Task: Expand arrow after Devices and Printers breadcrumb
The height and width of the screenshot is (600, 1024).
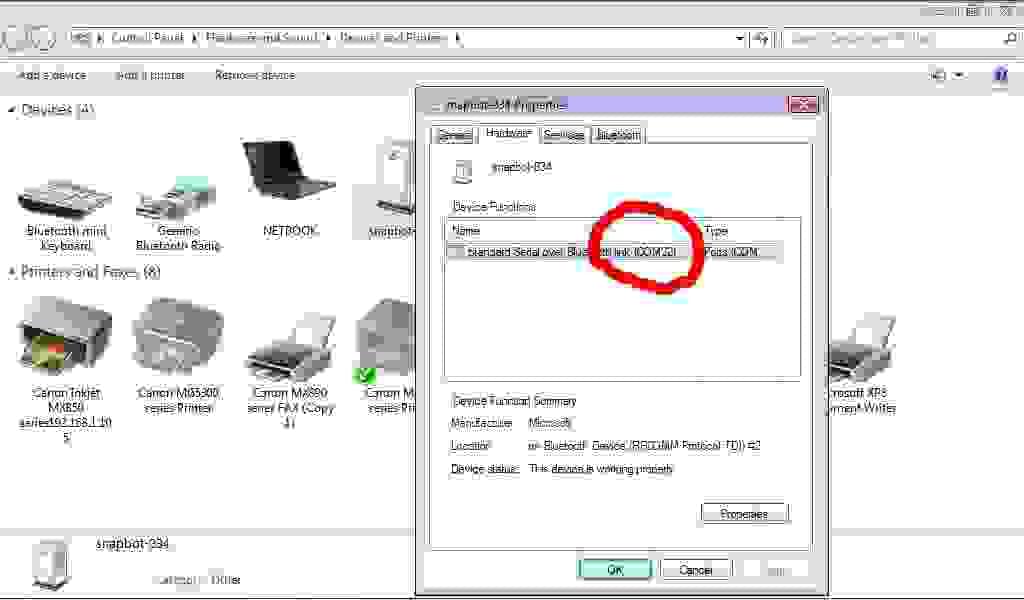Action: click(458, 37)
